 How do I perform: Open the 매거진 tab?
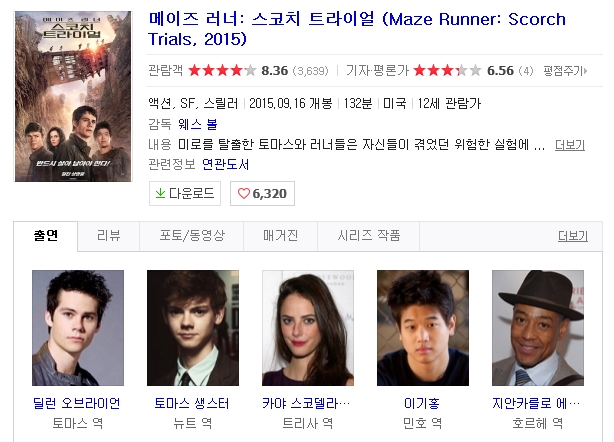[x=280, y=236]
